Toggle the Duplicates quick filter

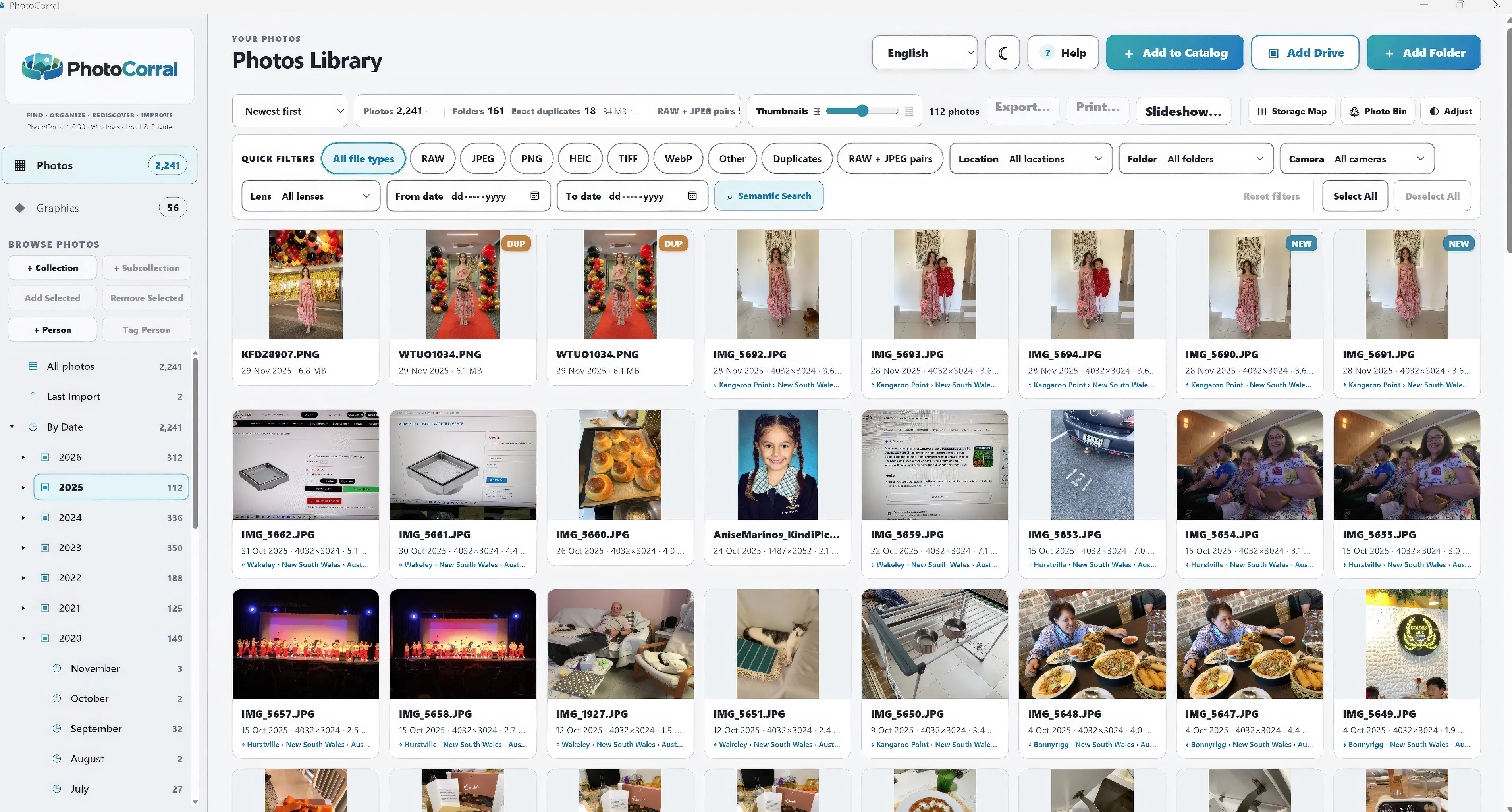tap(796, 159)
